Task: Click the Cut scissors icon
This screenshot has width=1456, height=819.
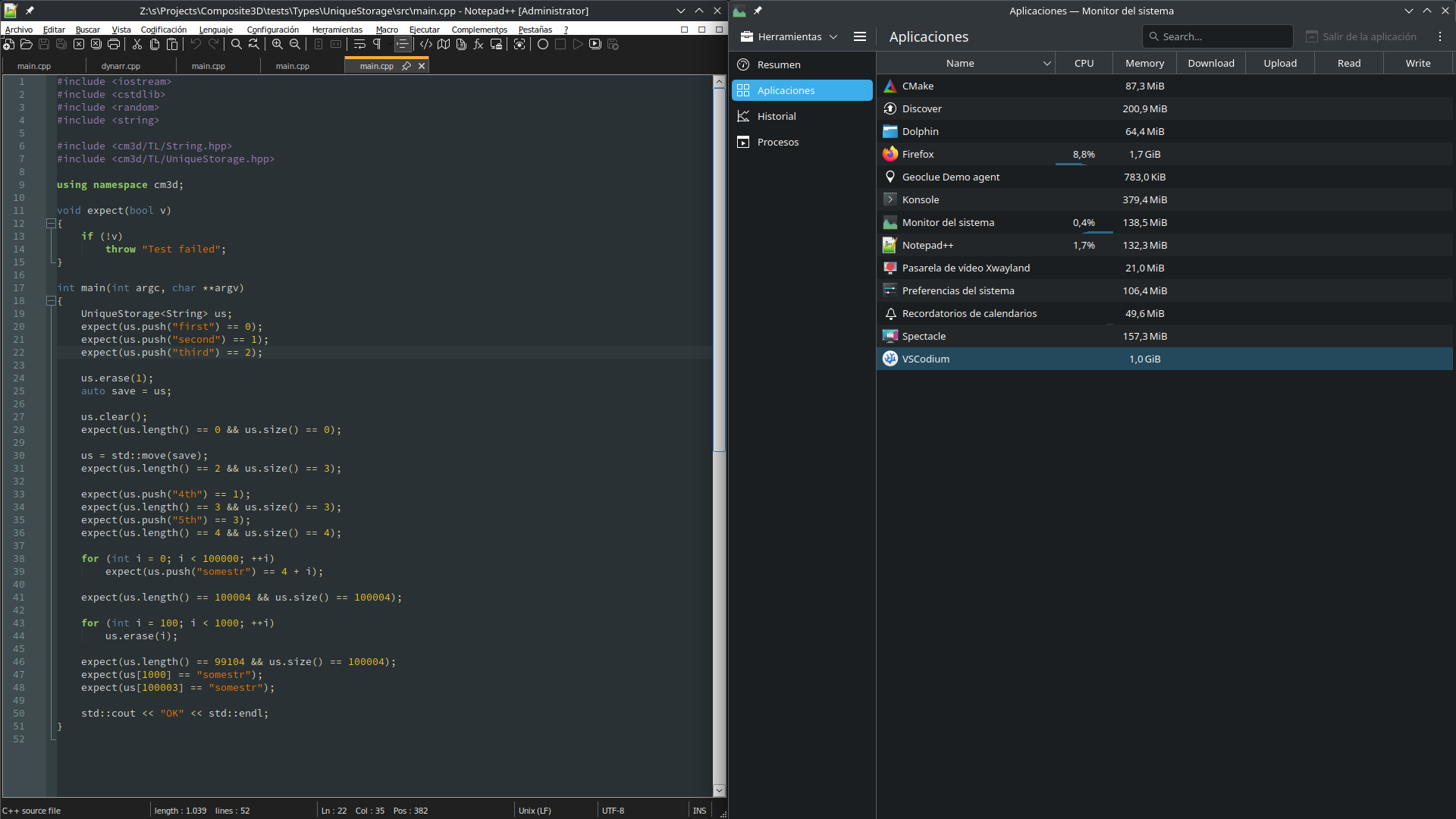Action: [137, 45]
